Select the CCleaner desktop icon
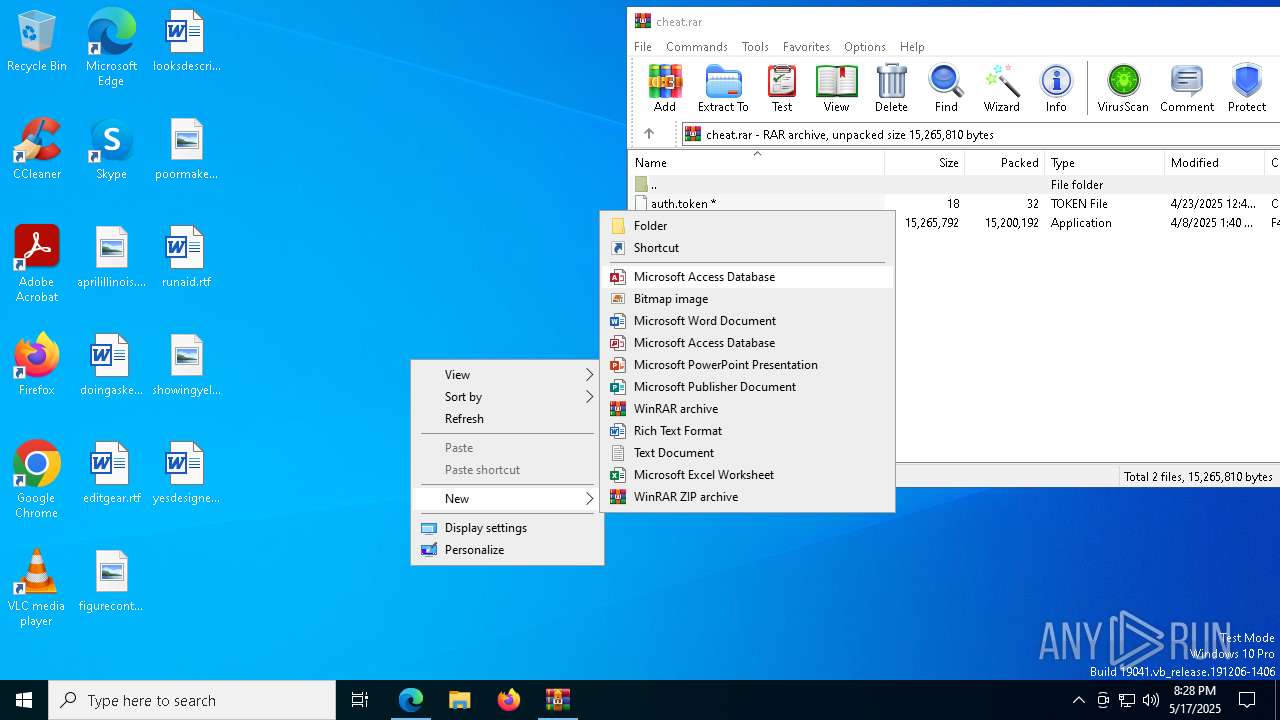Image resolution: width=1280 pixels, height=720 pixels. coord(37,149)
